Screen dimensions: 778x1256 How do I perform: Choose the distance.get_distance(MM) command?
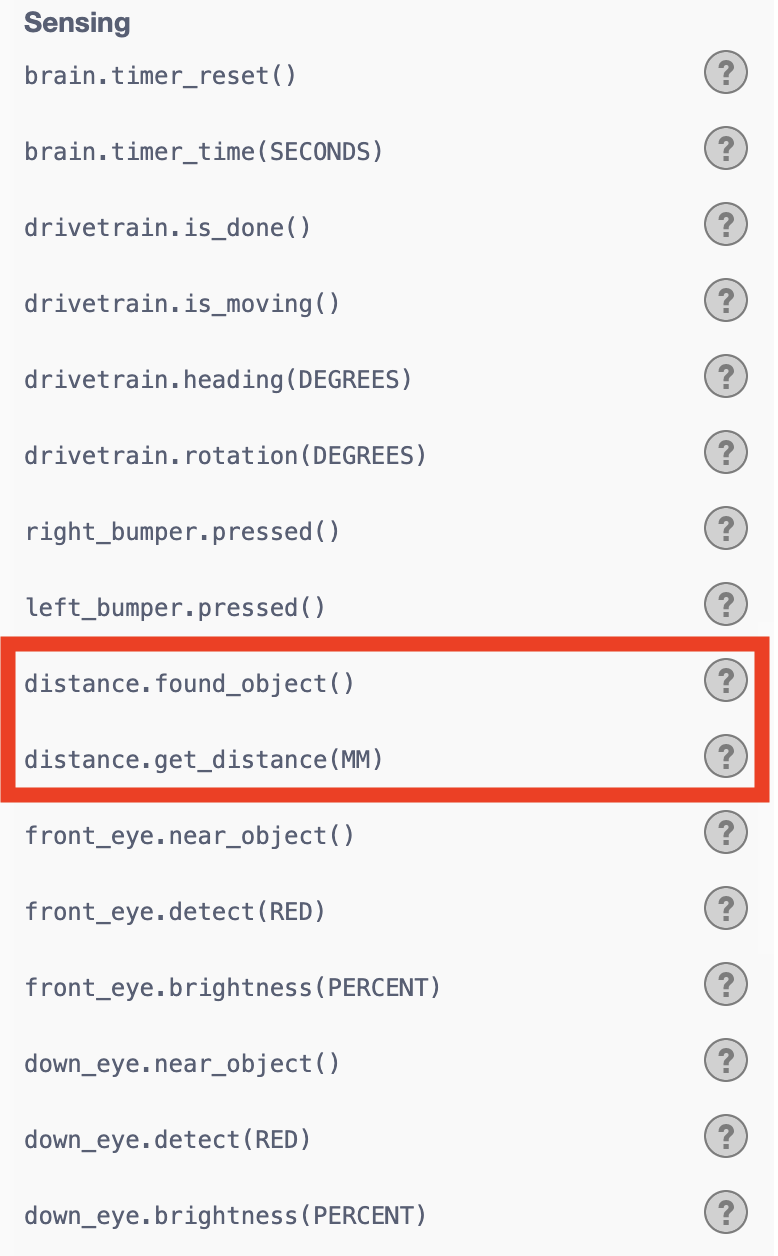pos(203,759)
